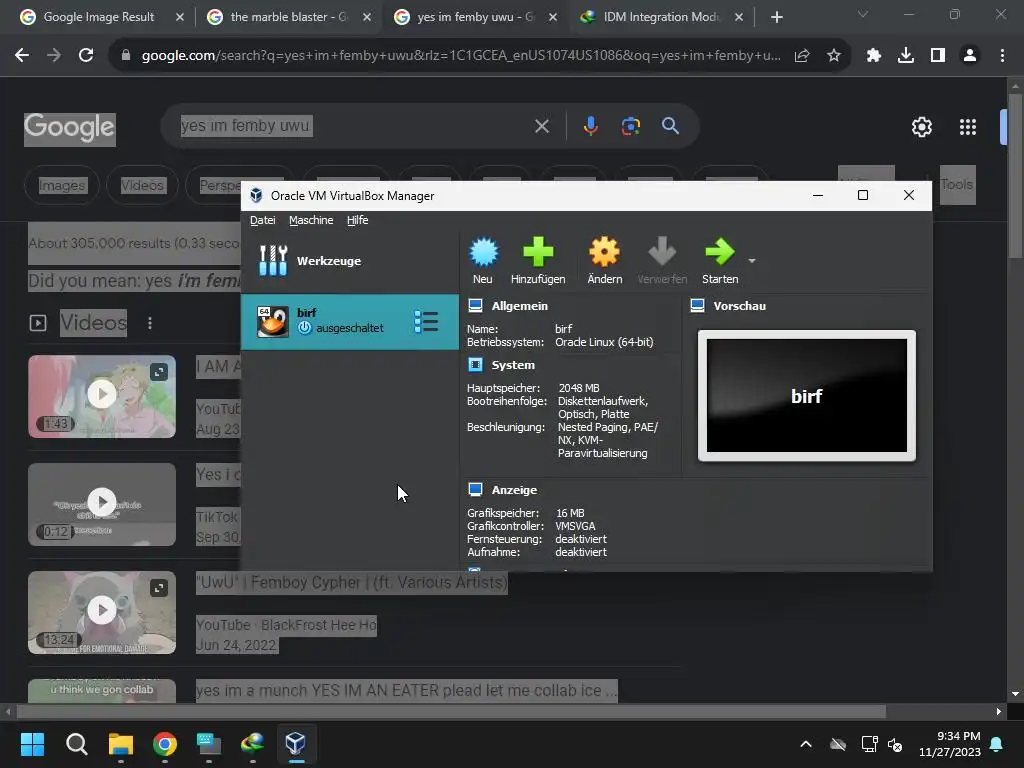Viewport: 1024px width, 768px height.
Task: Select the birf virtual machine entry
Action: [x=350, y=321]
